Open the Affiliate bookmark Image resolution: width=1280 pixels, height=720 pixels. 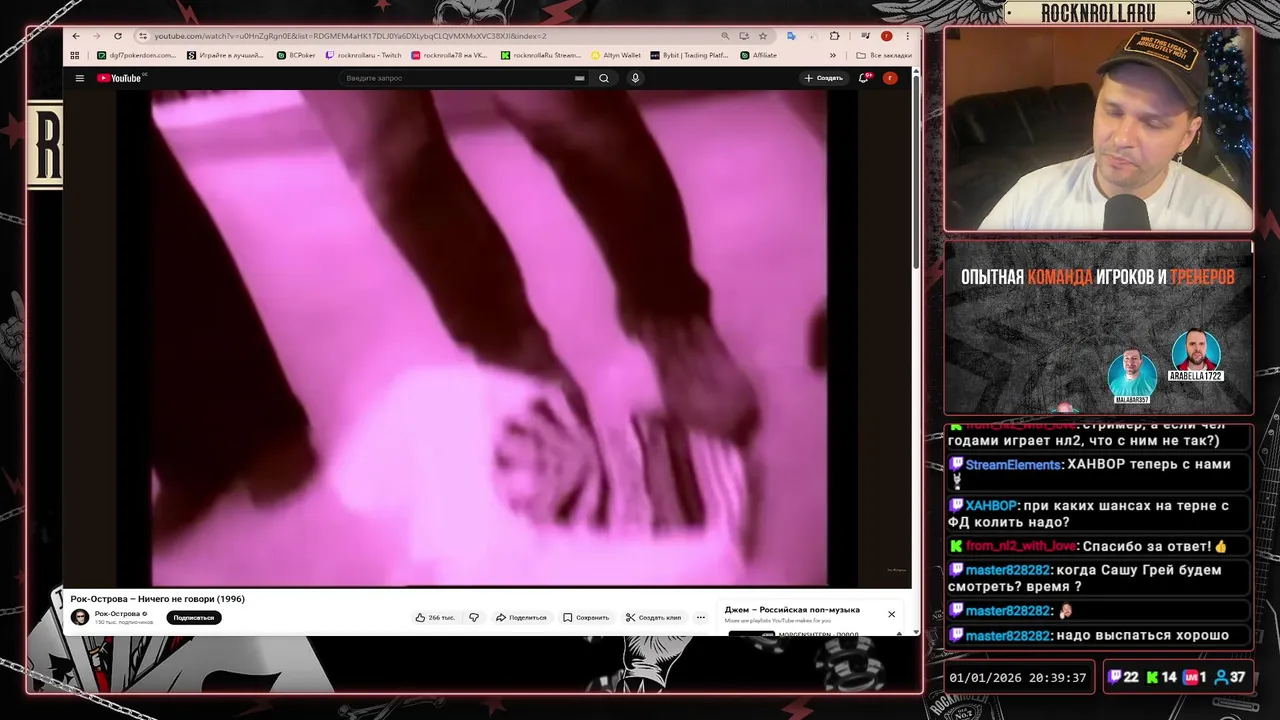click(758, 55)
